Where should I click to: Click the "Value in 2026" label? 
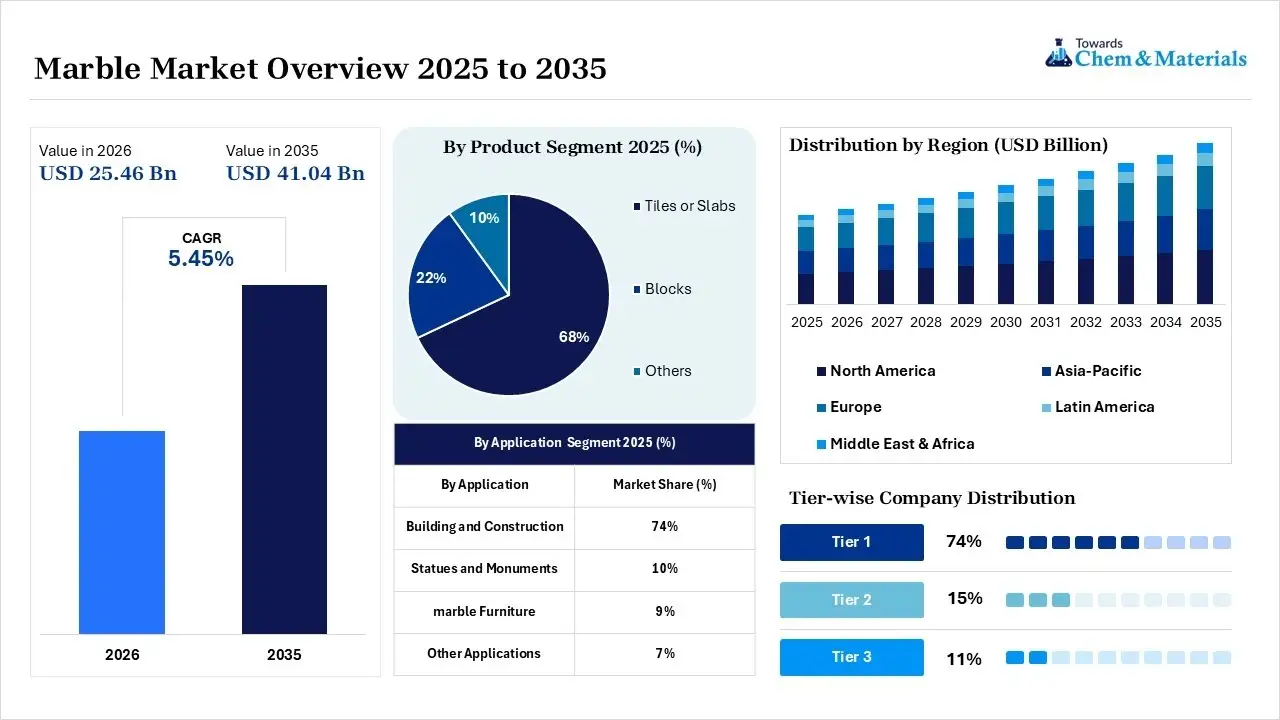click(85, 151)
